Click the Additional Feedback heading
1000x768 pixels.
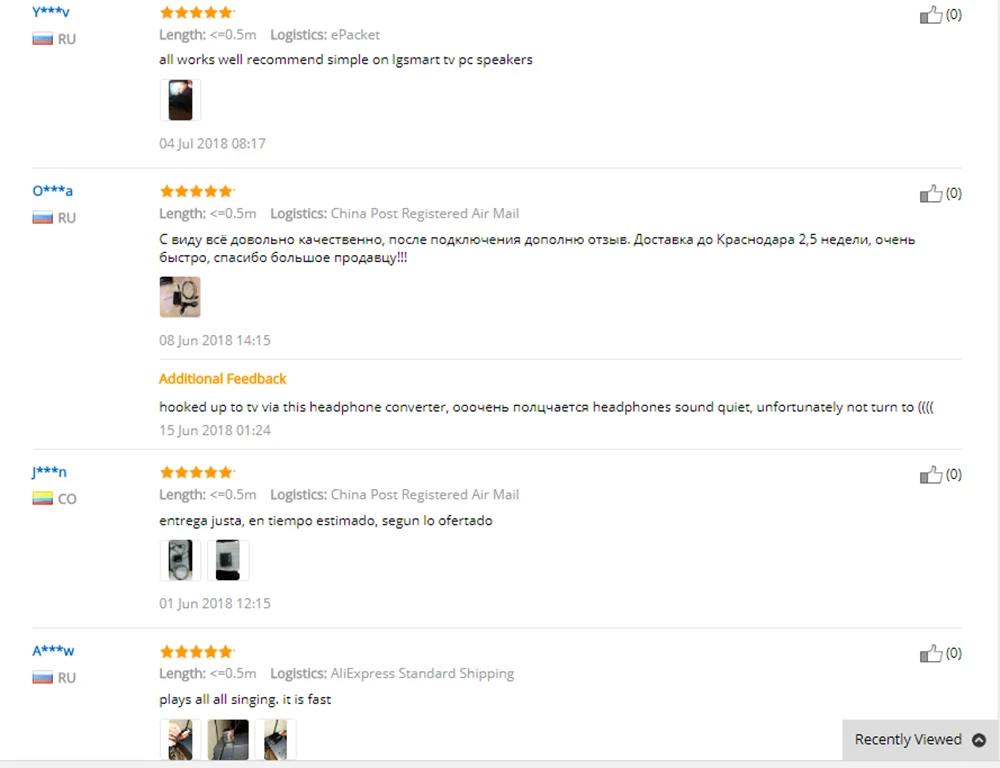point(223,379)
